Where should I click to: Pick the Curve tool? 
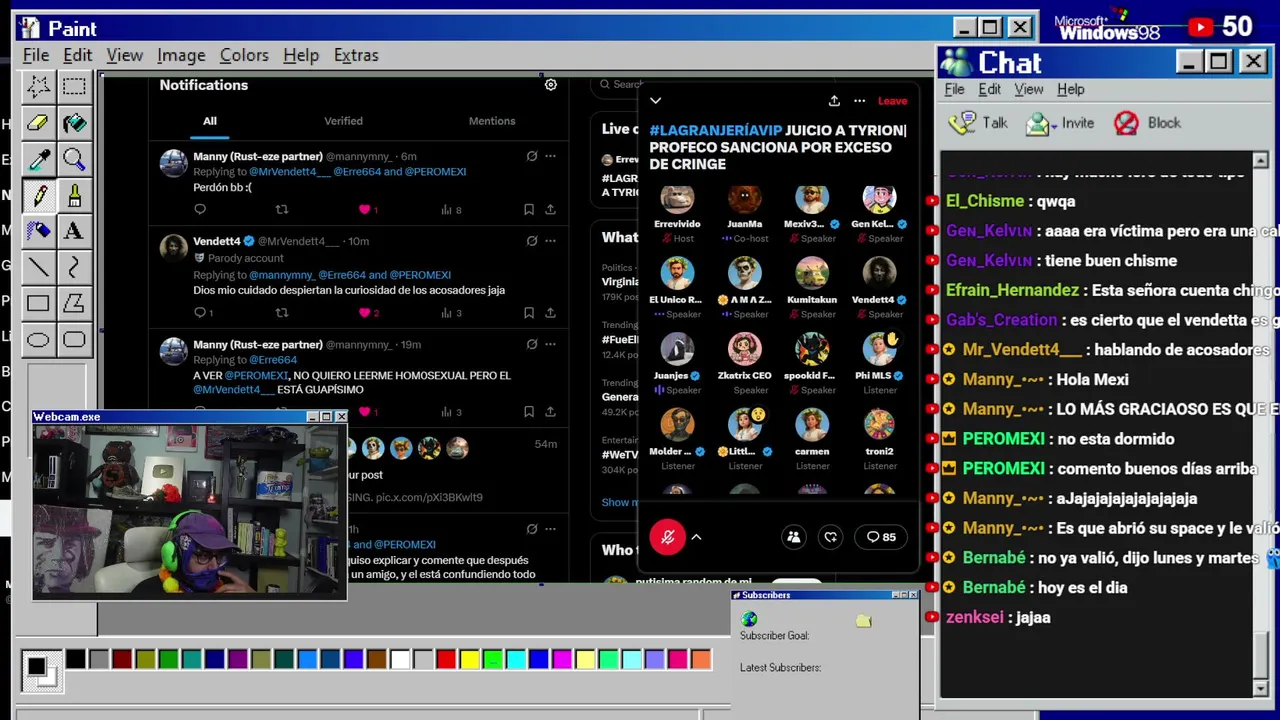click(x=74, y=266)
